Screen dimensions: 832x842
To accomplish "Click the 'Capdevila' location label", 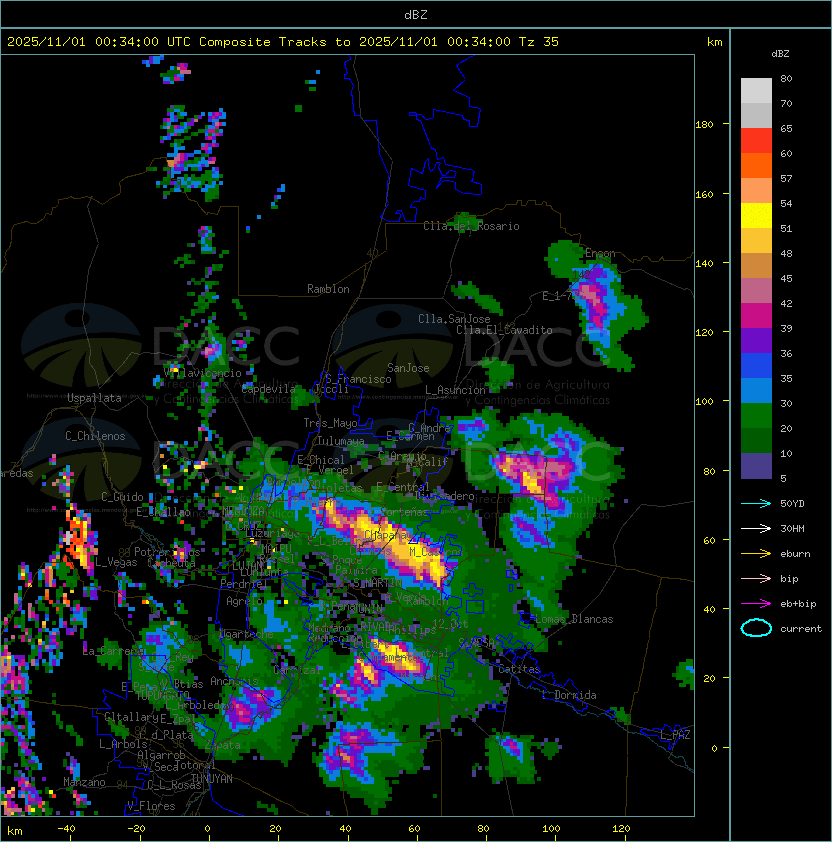I will 269,389.
